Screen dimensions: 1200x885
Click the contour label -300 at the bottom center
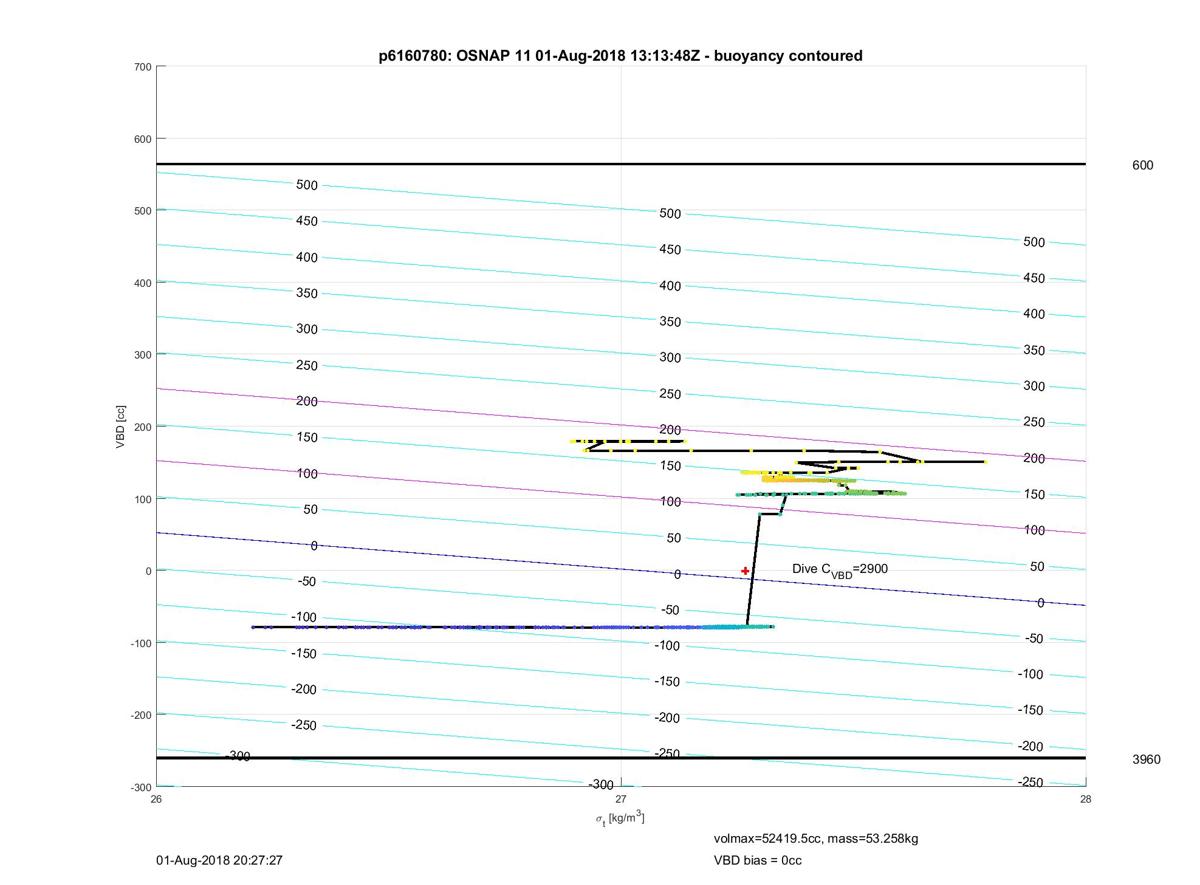600,785
